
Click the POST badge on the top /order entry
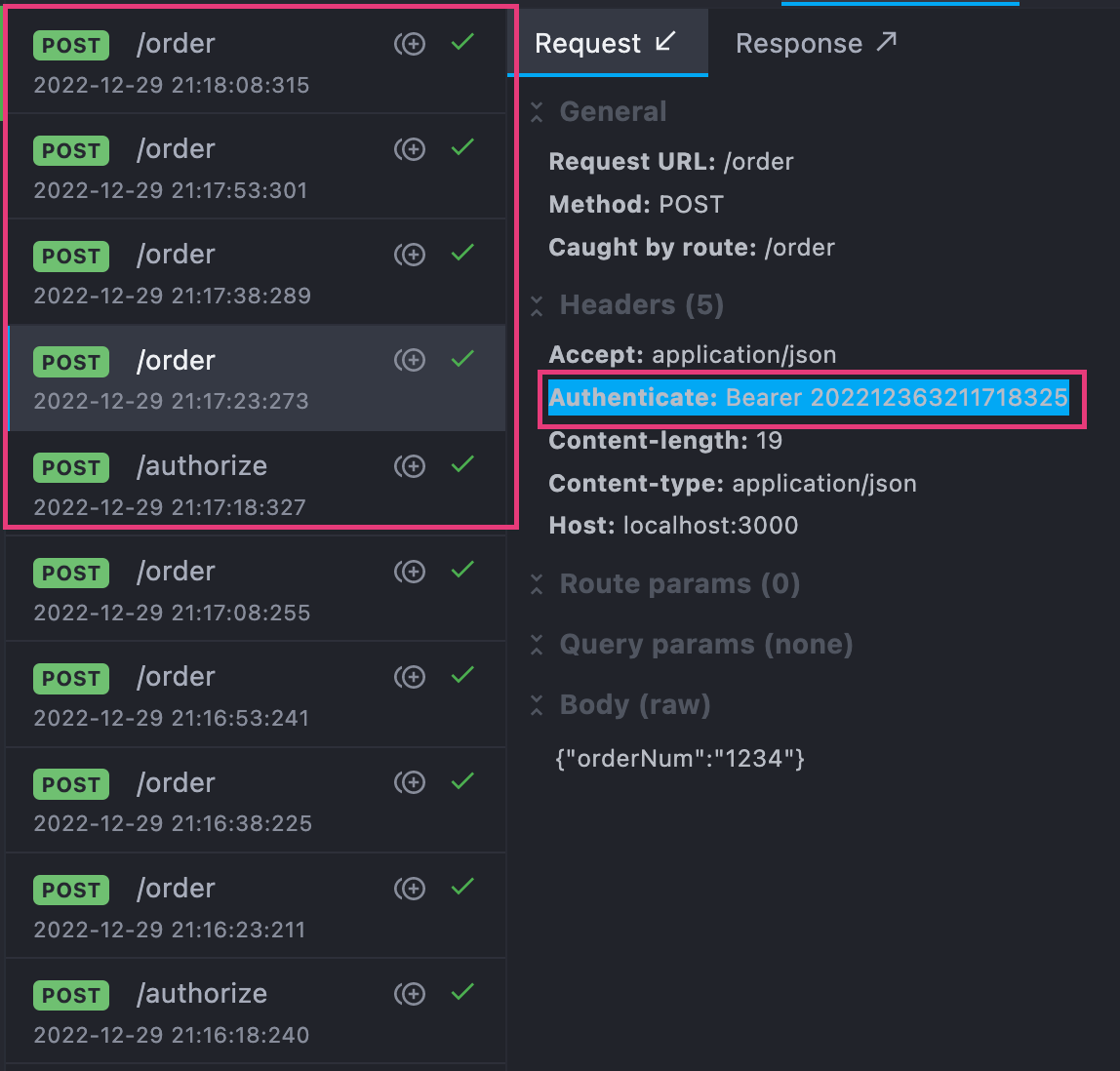click(70, 45)
